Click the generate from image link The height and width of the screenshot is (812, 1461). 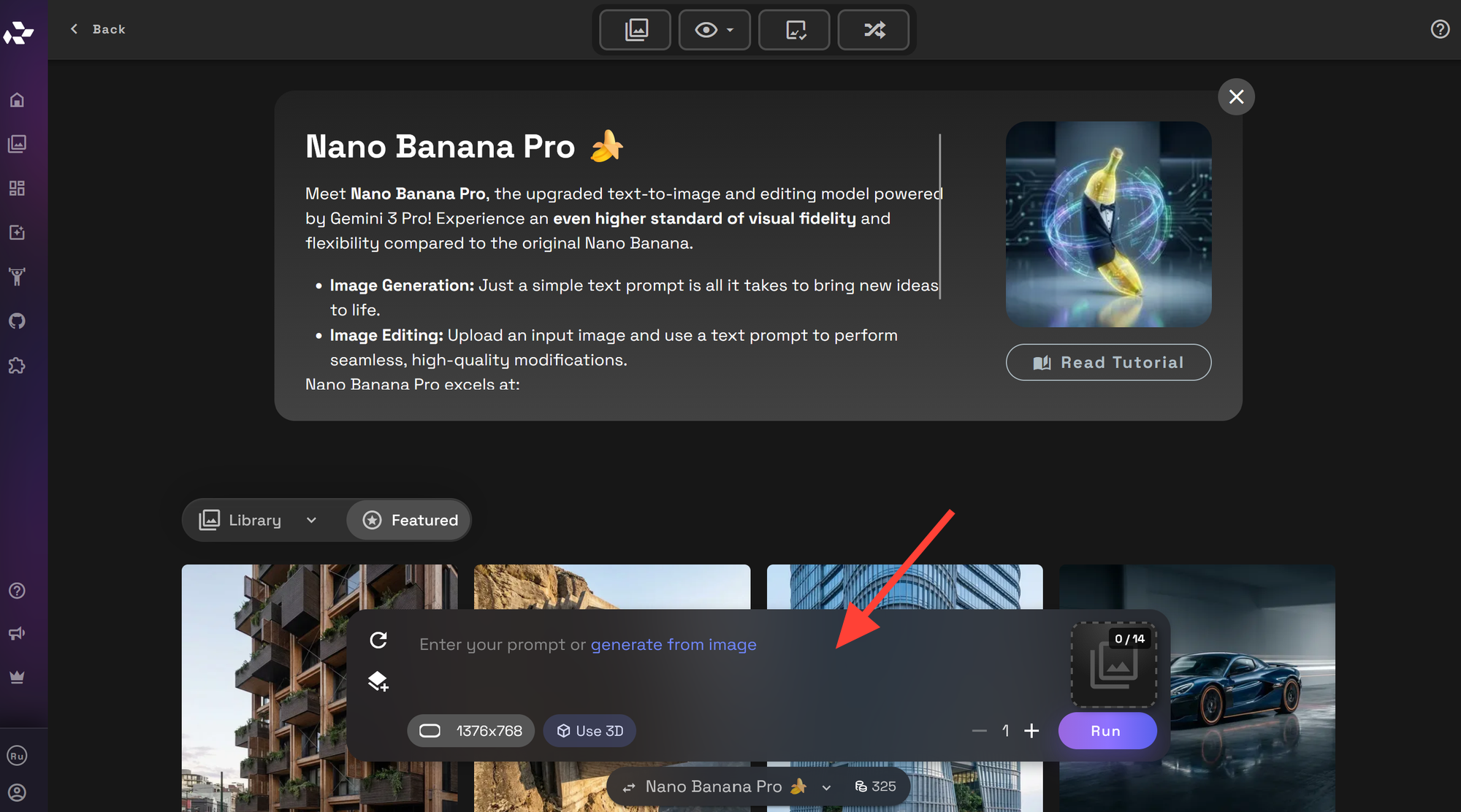(x=674, y=645)
